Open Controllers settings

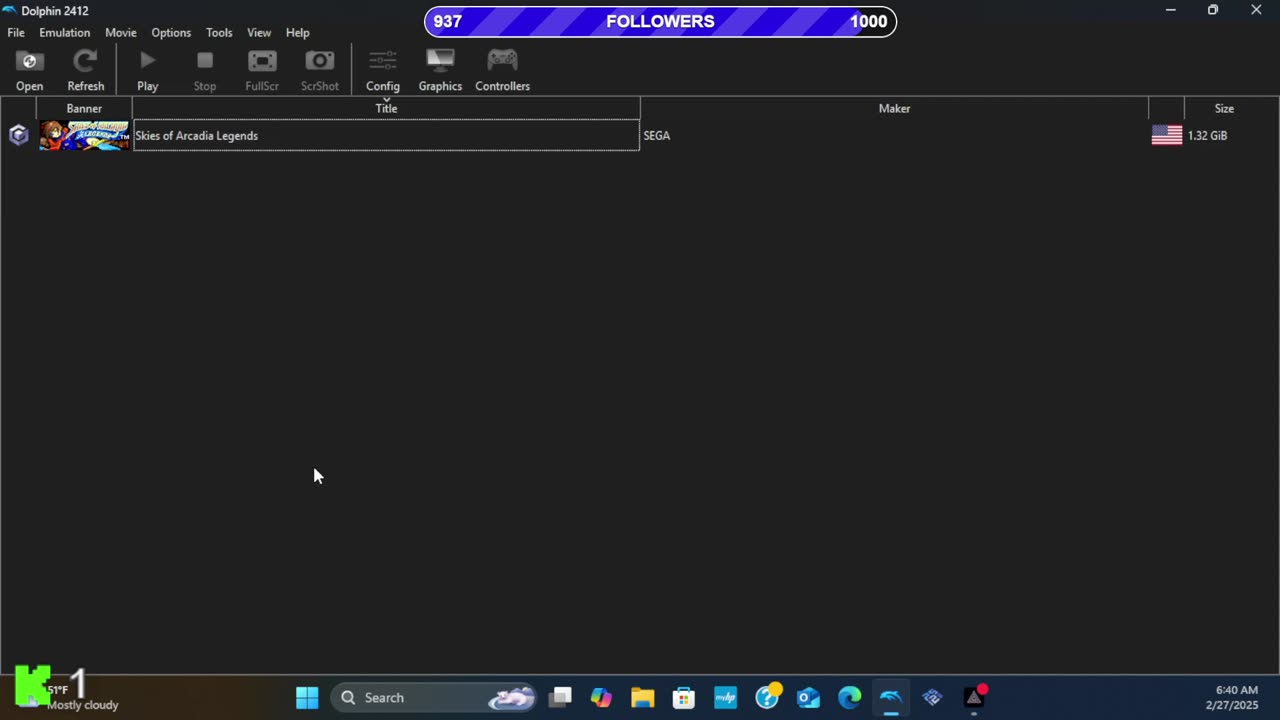point(502,71)
